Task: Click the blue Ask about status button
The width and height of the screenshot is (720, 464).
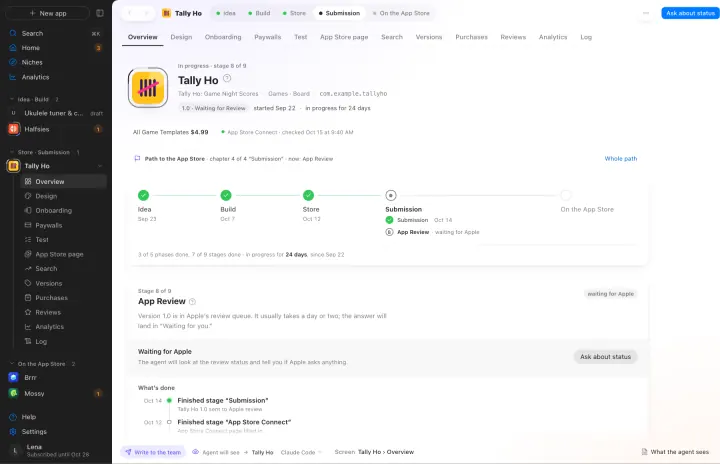Action: pyautogui.click(x=690, y=13)
